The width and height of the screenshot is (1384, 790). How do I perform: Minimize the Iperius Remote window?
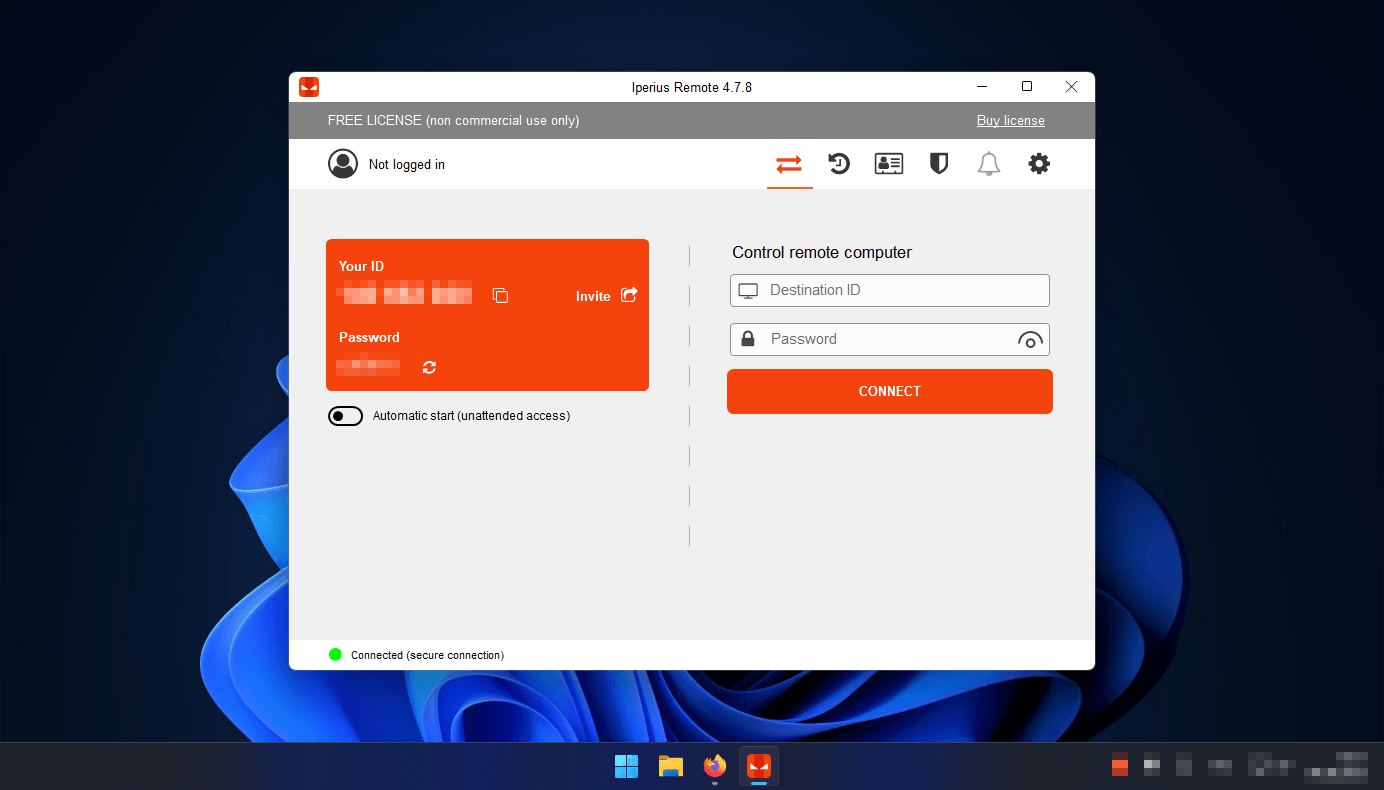pyautogui.click(x=982, y=87)
